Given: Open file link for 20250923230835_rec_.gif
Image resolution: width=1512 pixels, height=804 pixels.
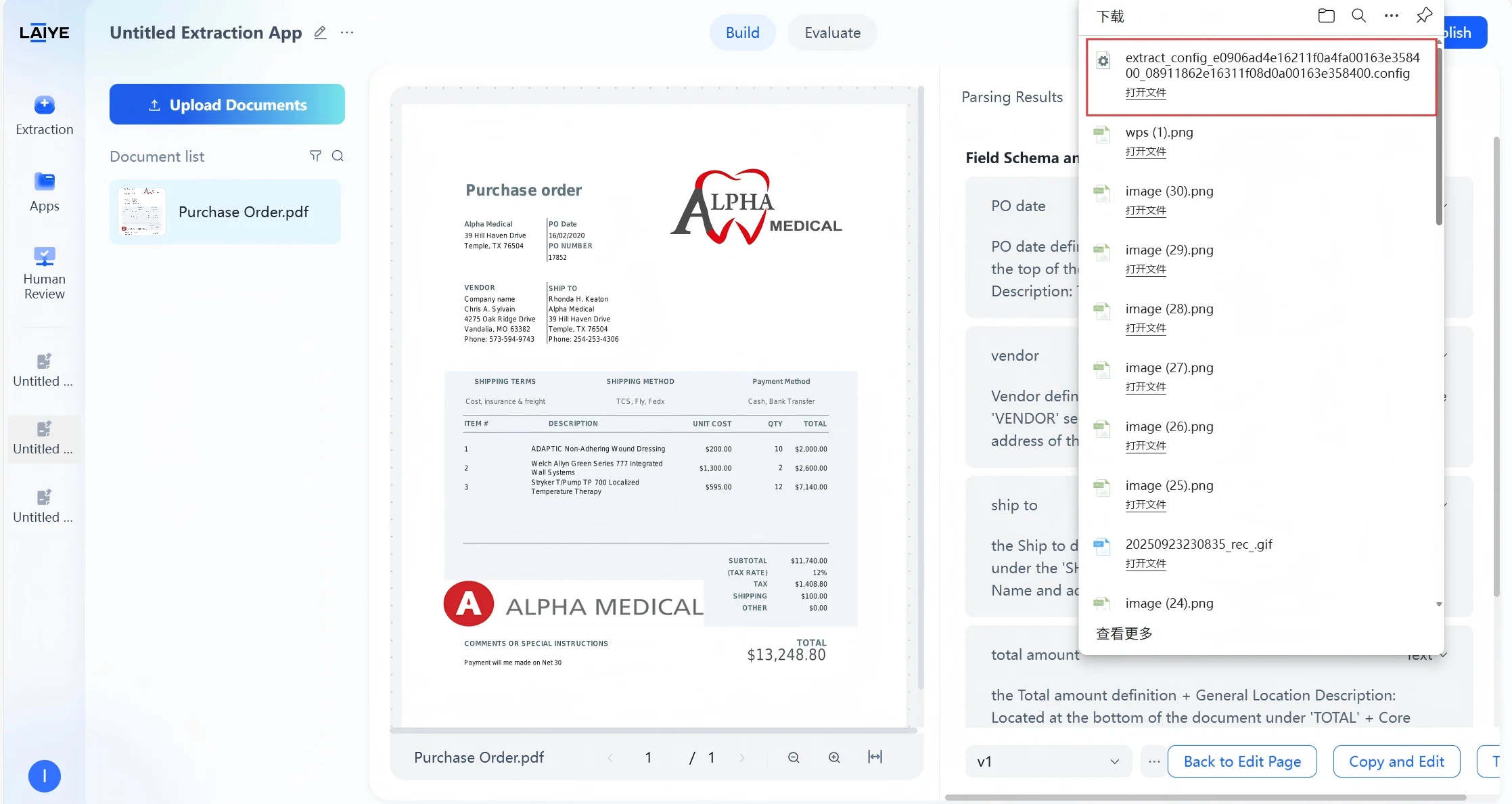Looking at the screenshot, I should [1145, 564].
